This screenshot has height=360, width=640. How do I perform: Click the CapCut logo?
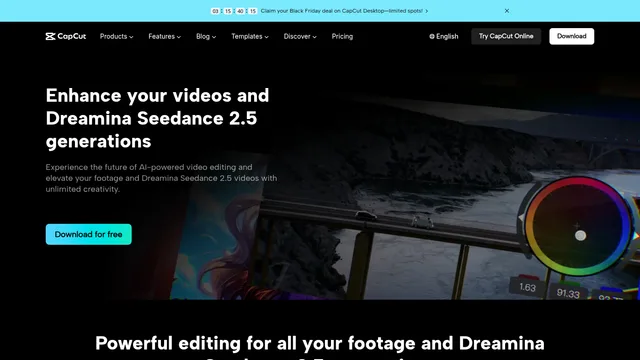tap(66, 36)
